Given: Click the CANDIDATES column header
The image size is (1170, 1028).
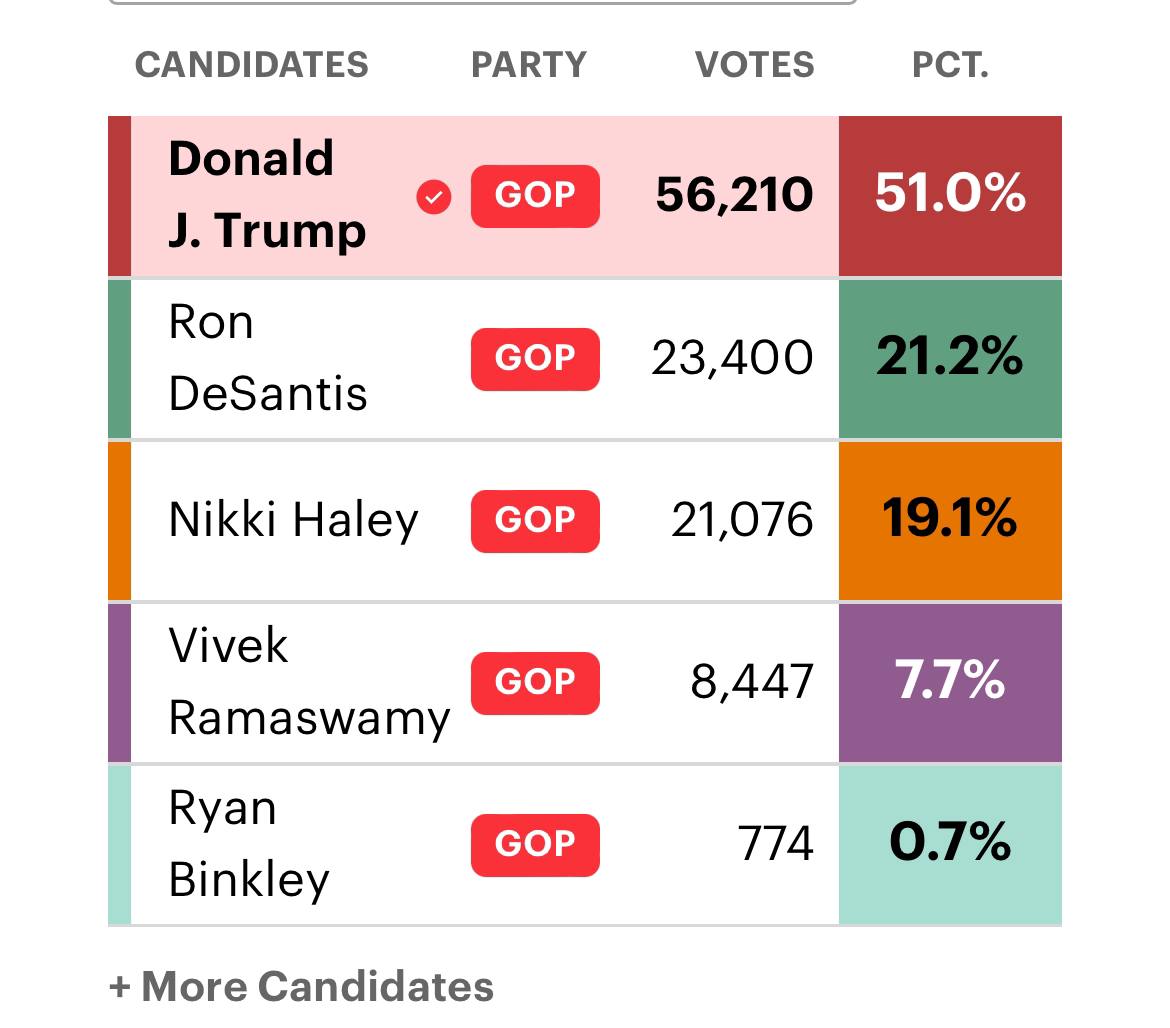Looking at the screenshot, I should tap(252, 66).
